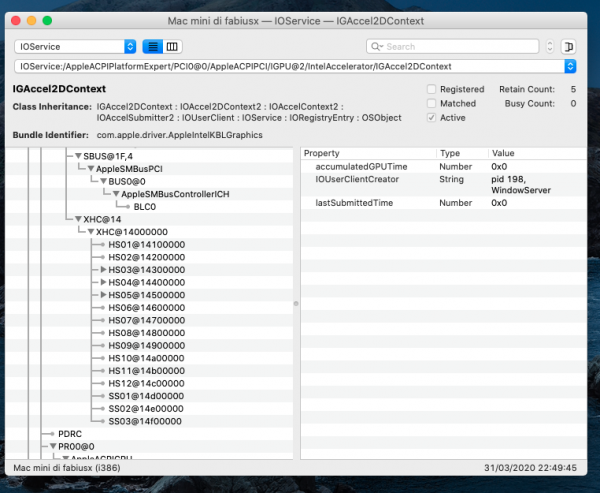The width and height of the screenshot is (600, 493).
Task: Select the HS10@14a00000 entry
Action: point(146,358)
